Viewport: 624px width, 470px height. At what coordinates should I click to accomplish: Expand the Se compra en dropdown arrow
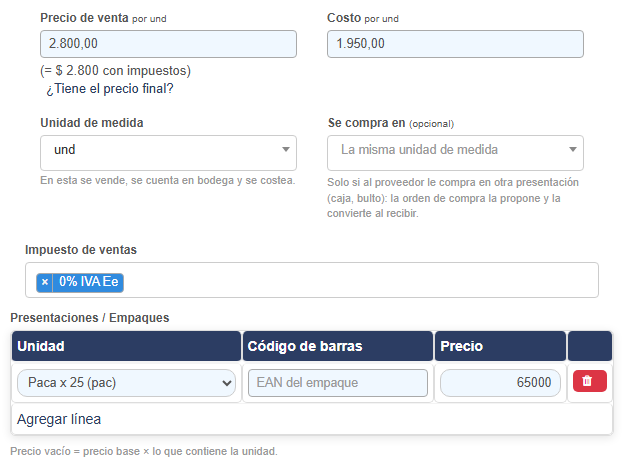pyautogui.click(x=573, y=150)
